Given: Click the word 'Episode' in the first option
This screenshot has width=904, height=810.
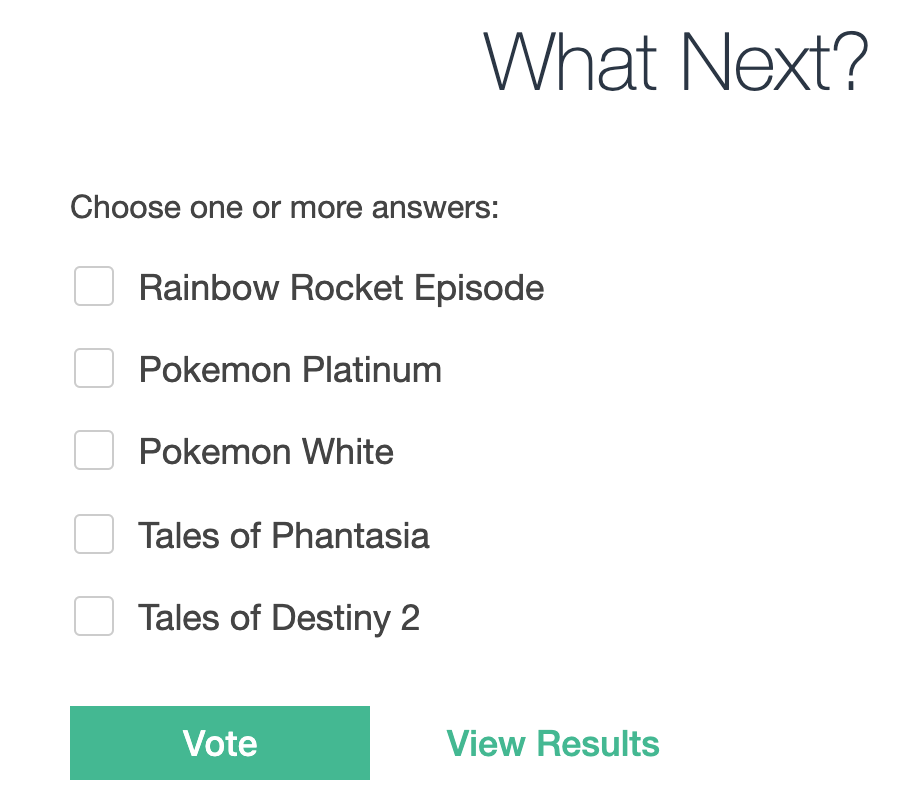Looking at the screenshot, I should click(479, 288).
